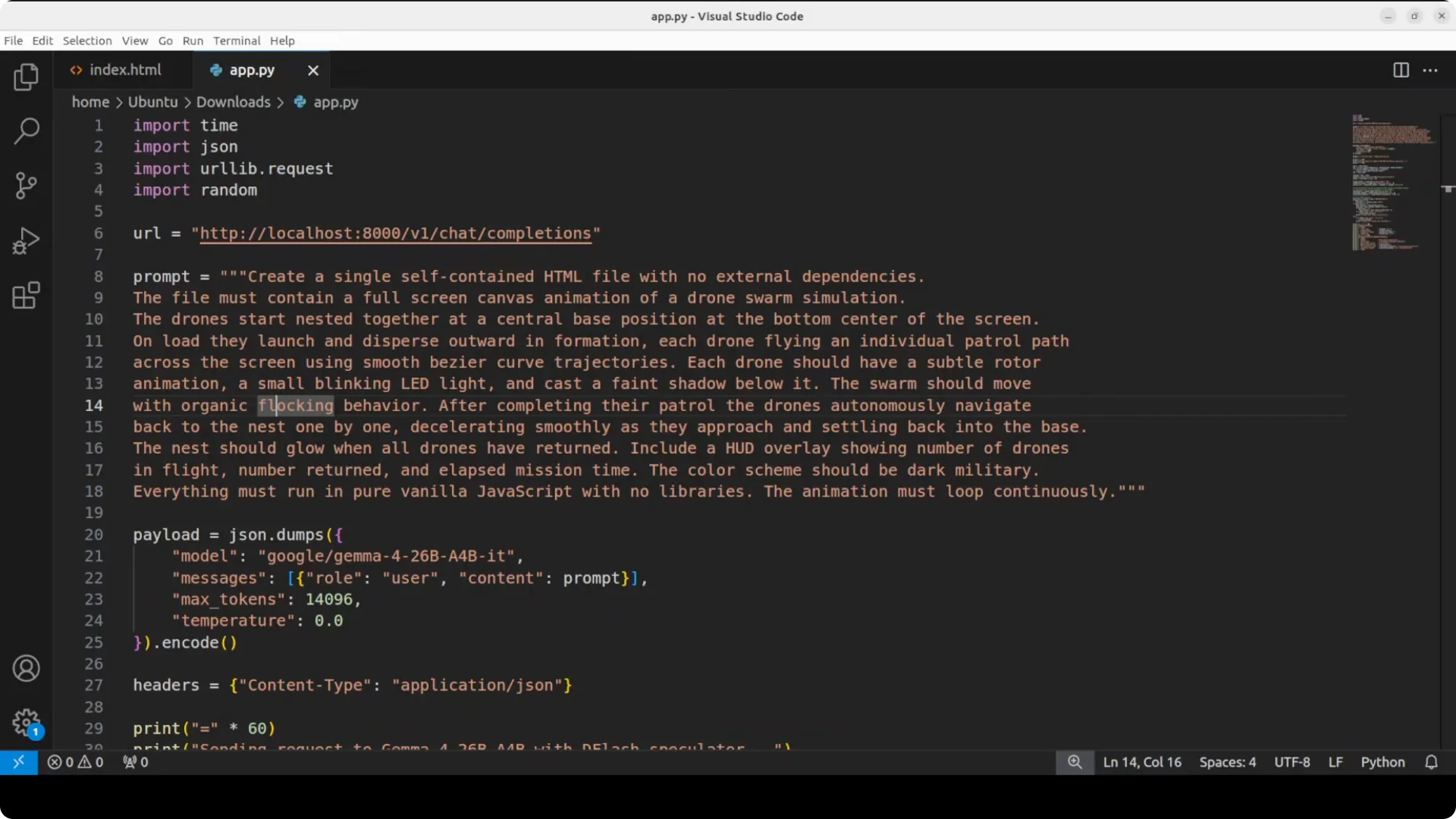The width and height of the screenshot is (1456, 819).
Task: Open the Terminal menu
Action: point(237,41)
